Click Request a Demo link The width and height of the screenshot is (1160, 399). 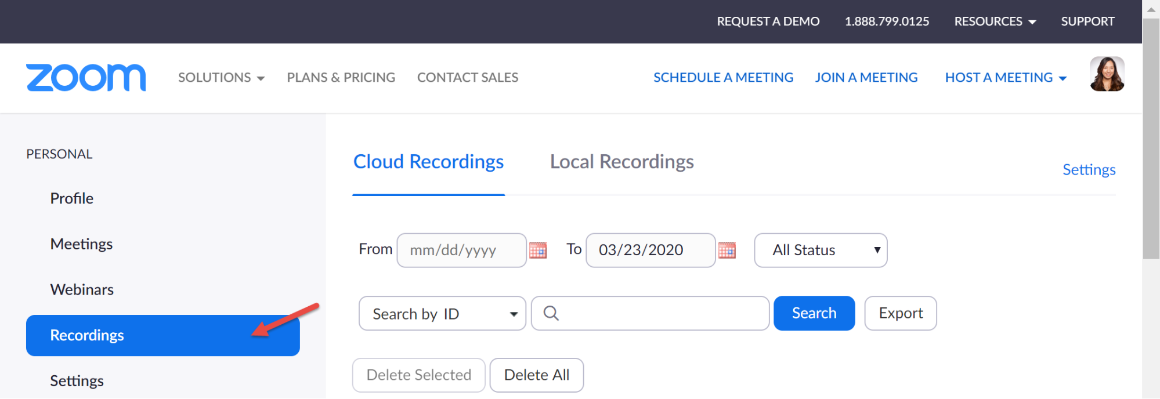[768, 21]
